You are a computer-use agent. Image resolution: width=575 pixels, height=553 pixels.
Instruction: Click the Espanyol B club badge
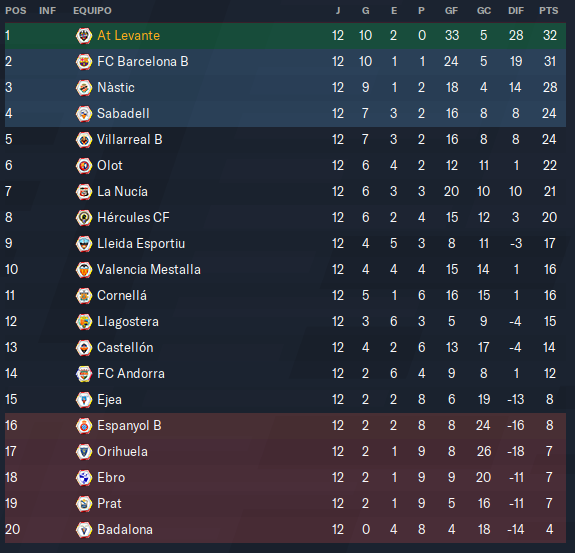84,426
